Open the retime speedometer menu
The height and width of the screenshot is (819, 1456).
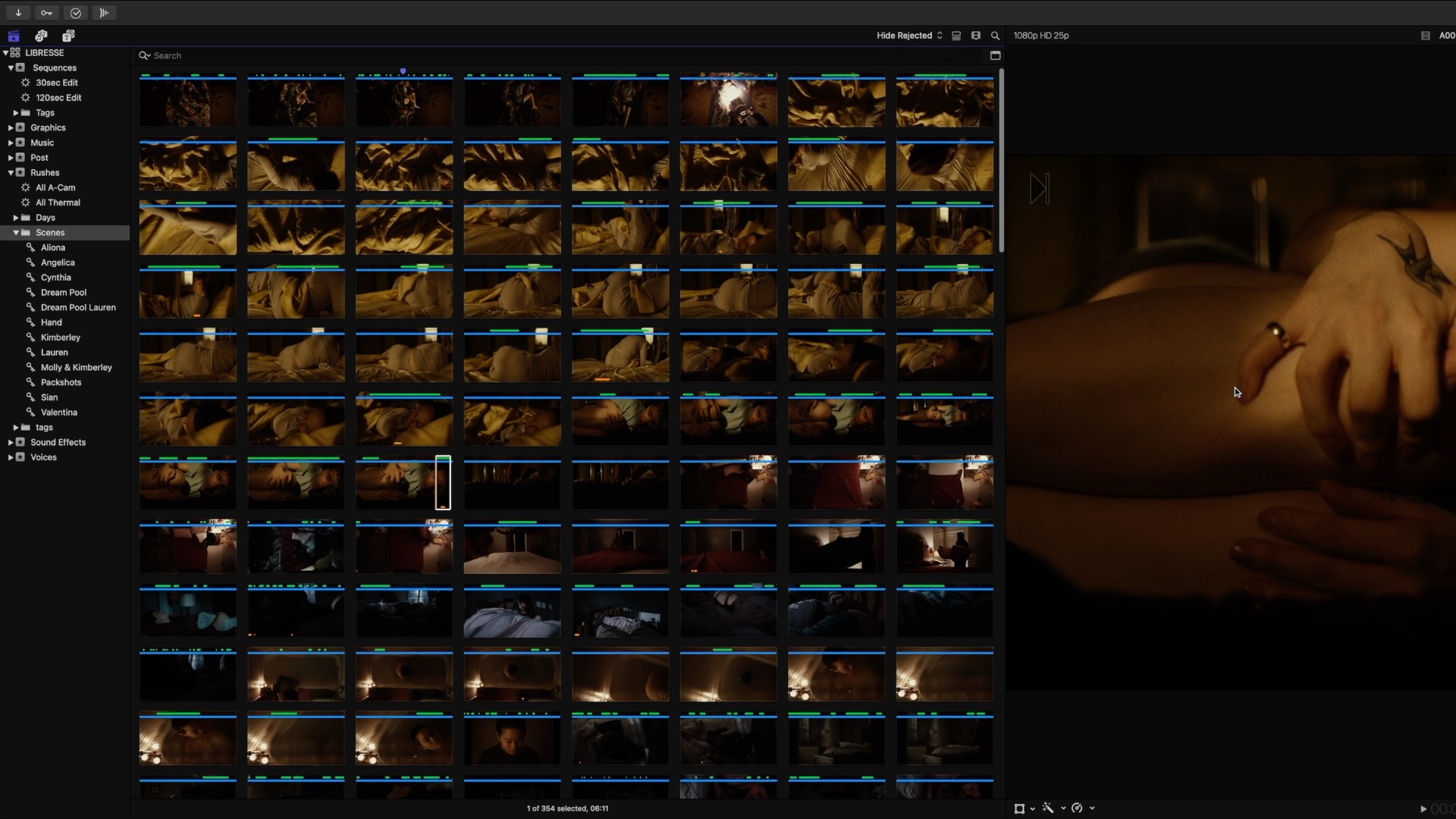[1077, 808]
